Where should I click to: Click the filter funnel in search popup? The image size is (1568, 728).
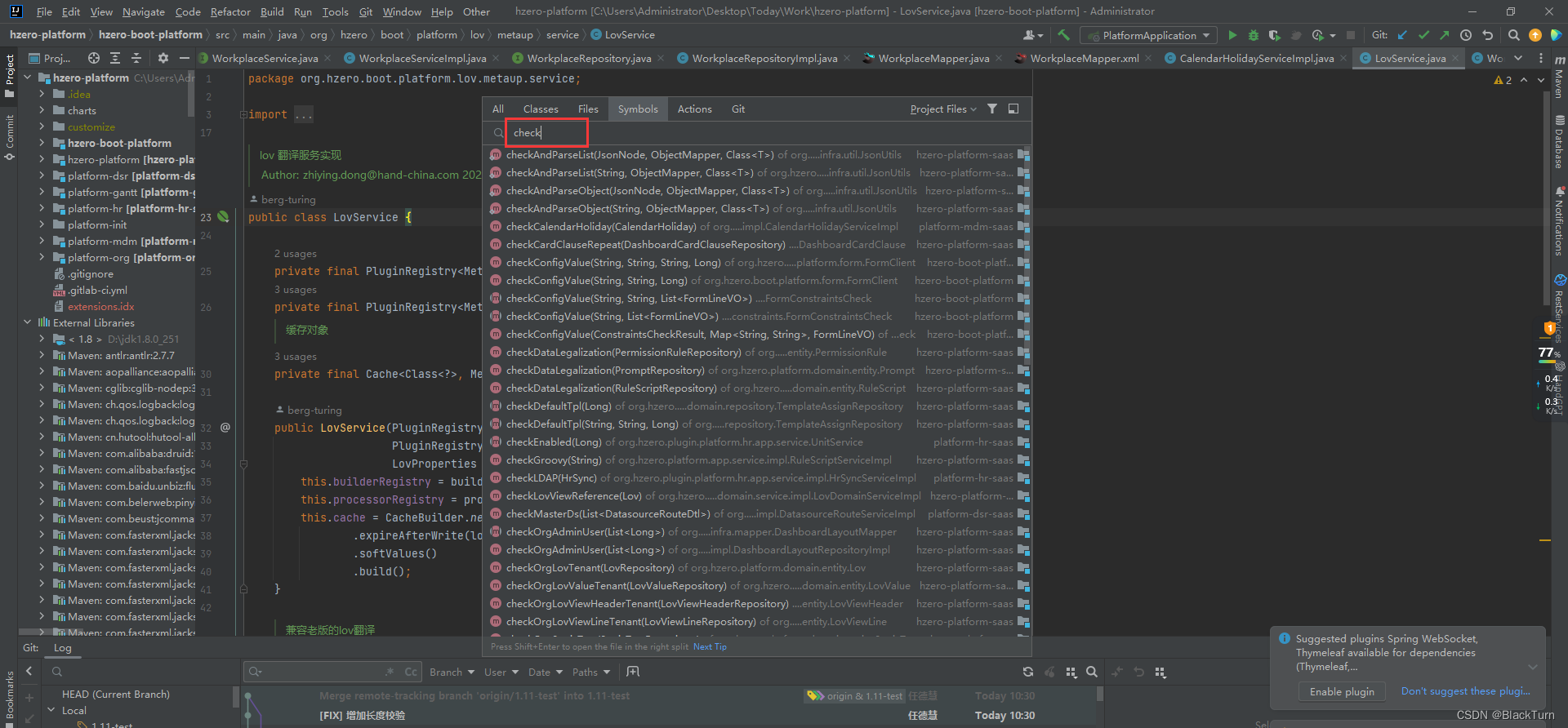991,109
